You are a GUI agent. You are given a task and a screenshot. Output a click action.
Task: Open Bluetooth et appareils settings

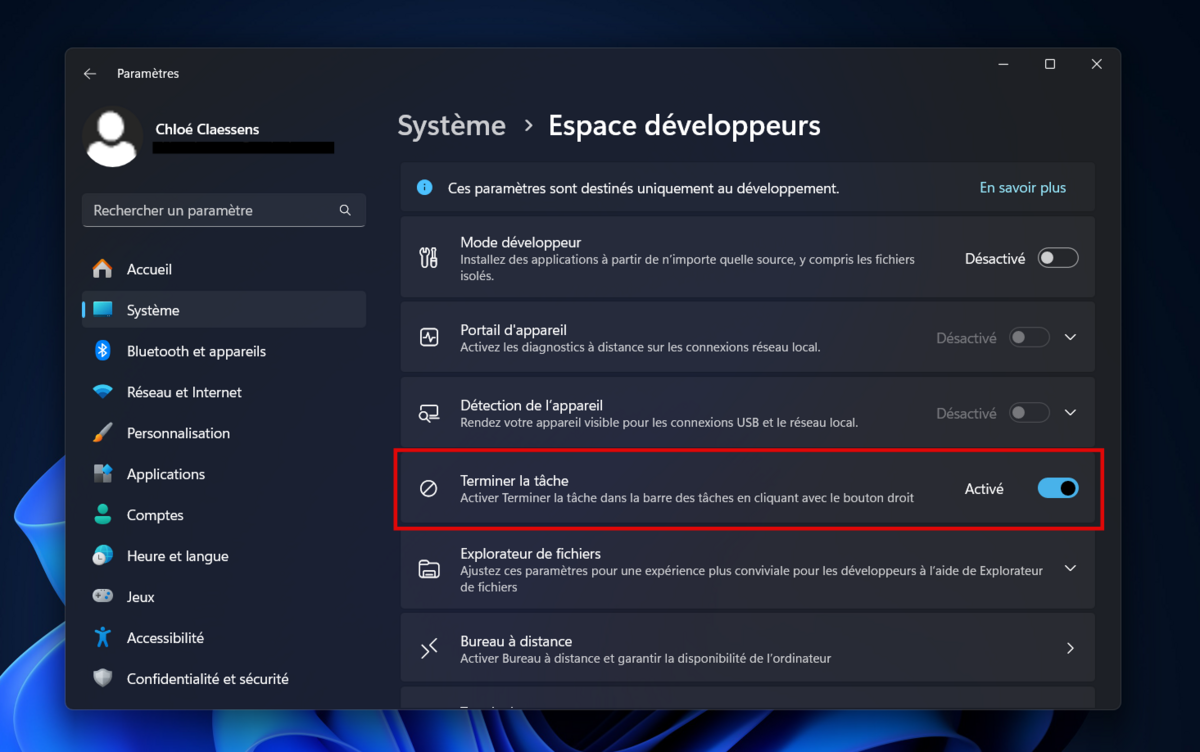click(224, 351)
